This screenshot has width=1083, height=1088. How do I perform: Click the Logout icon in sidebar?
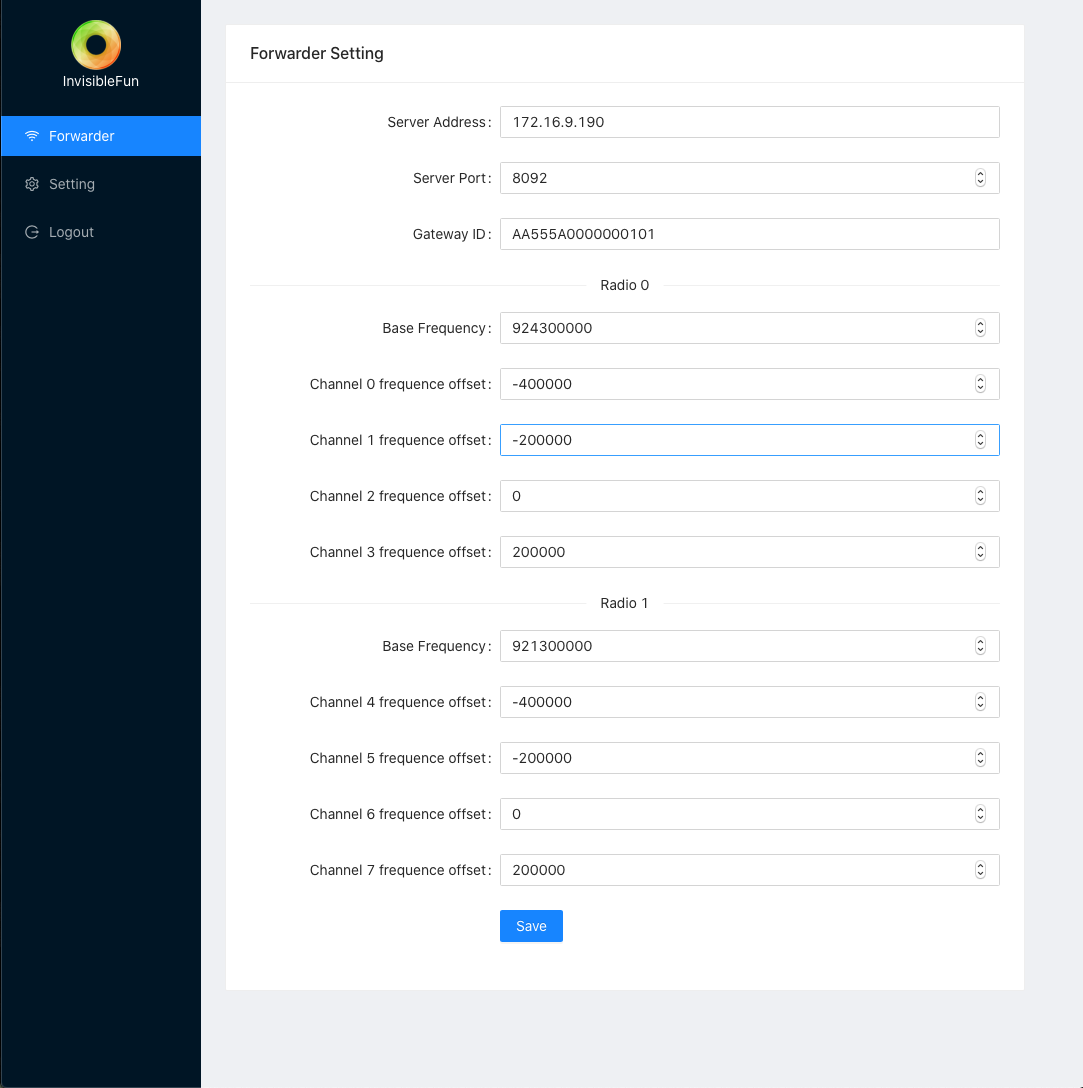click(x=32, y=232)
